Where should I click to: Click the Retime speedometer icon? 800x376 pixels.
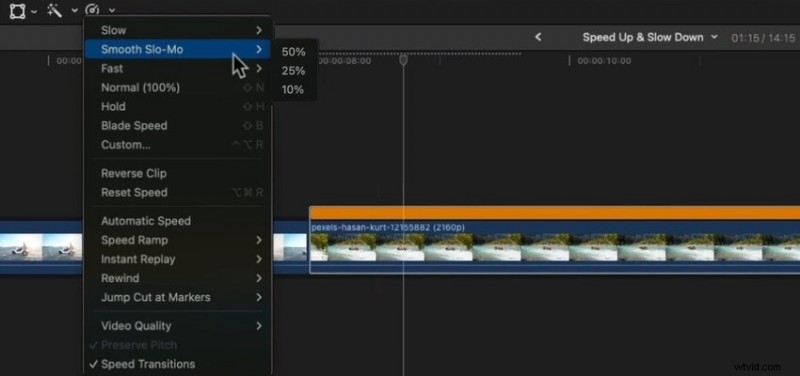[92, 10]
